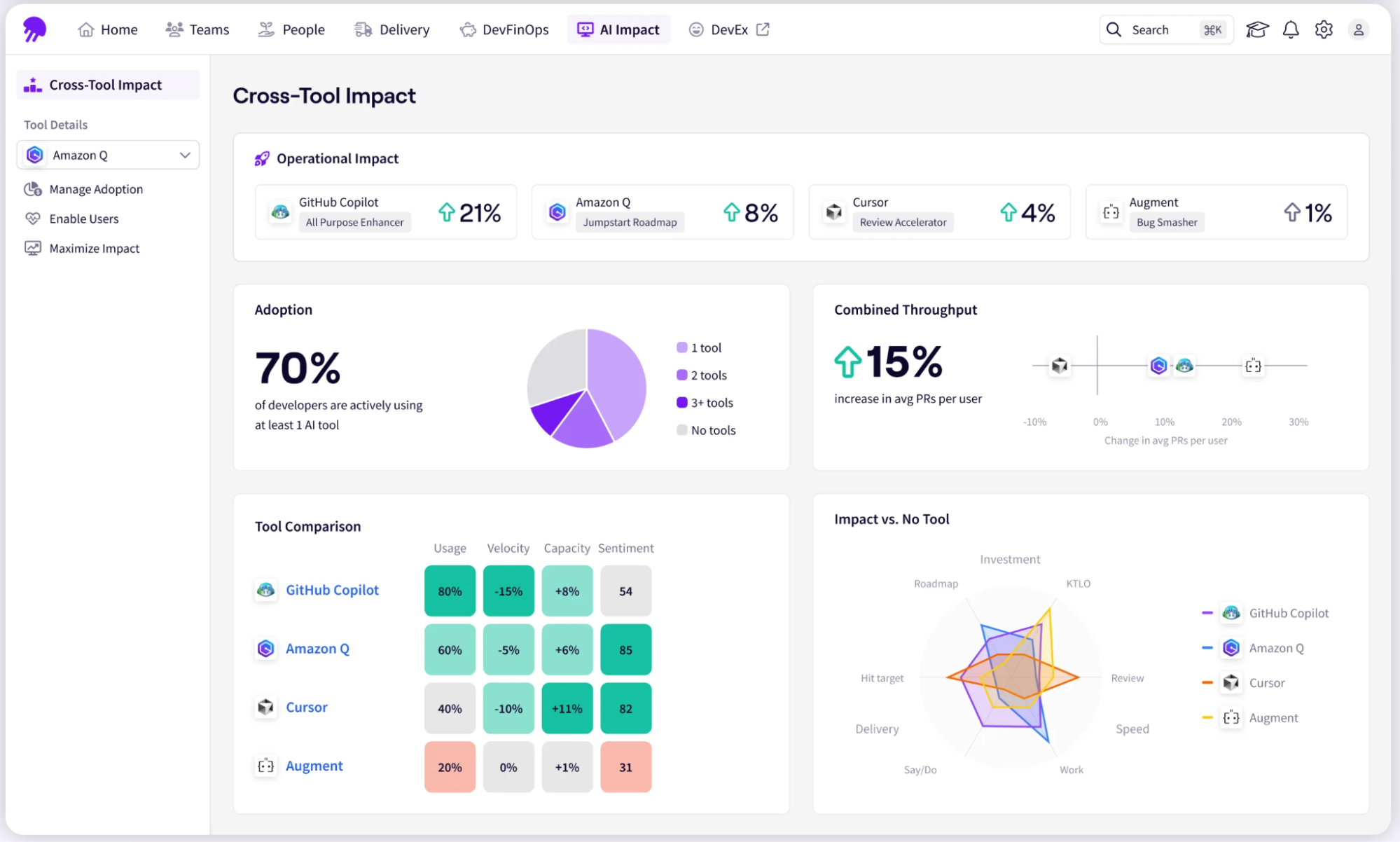Click Augment icon in Tool Comparison
The image size is (1400, 842).
265,766
